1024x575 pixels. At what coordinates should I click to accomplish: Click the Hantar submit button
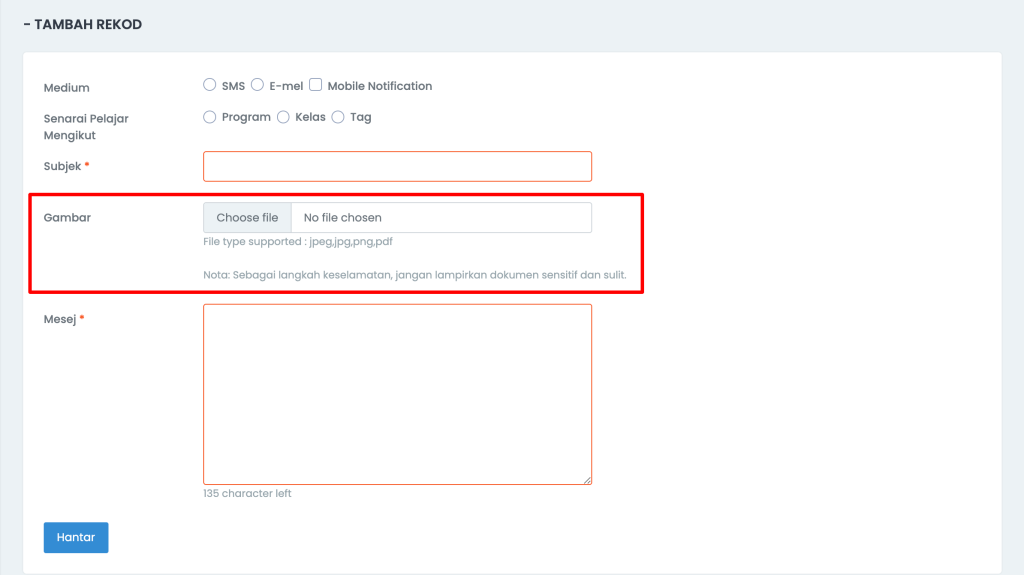point(76,537)
